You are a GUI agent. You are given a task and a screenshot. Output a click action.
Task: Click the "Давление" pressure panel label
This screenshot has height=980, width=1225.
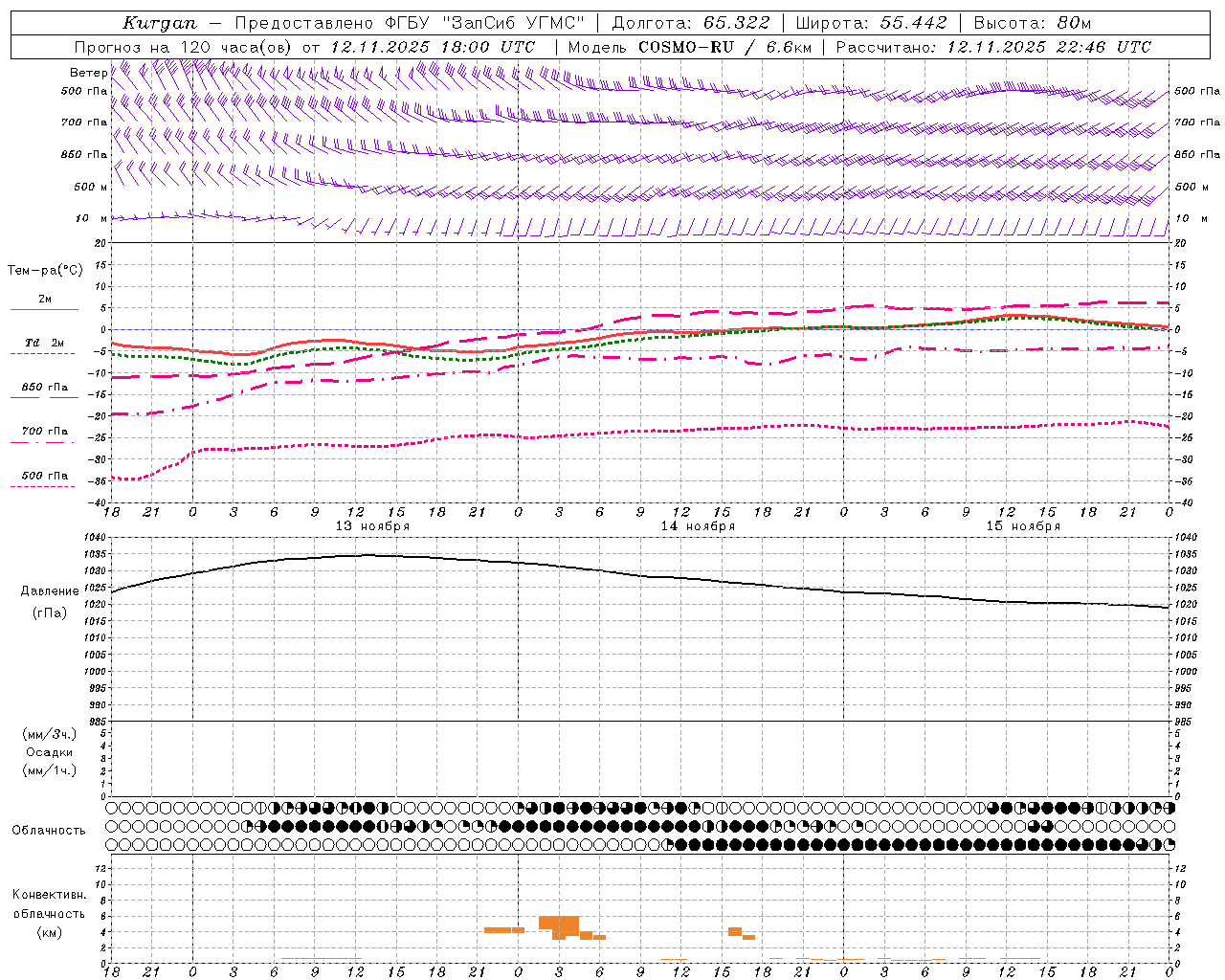(50, 591)
